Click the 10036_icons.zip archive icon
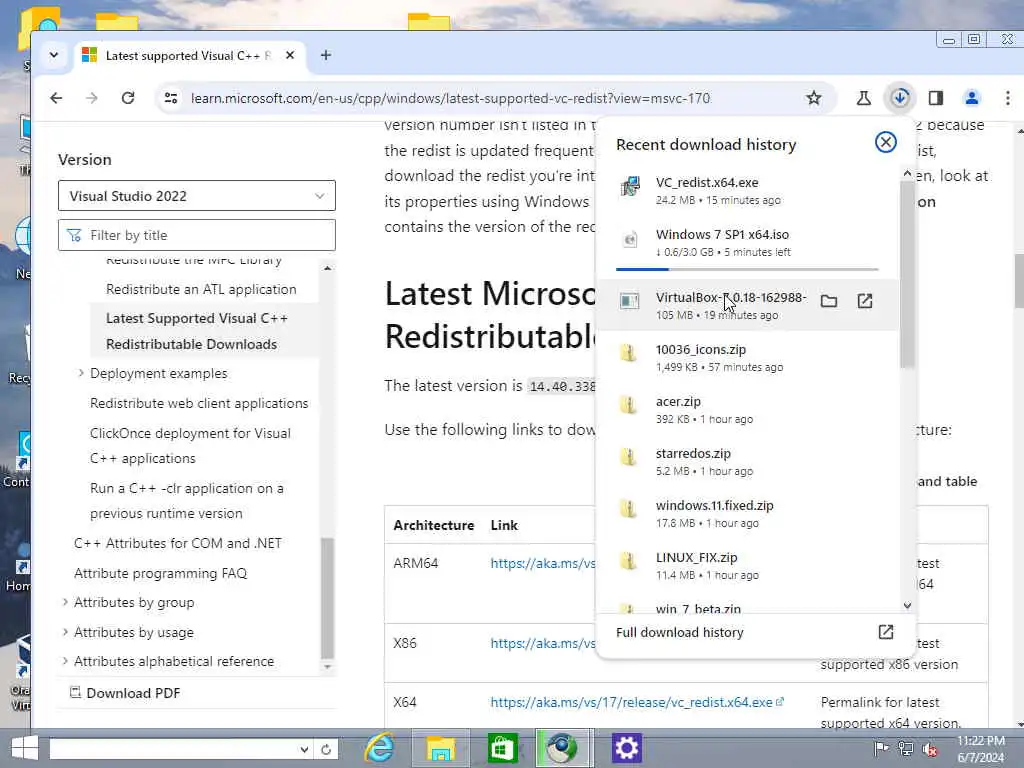This screenshot has height=768, width=1024. pyautogui.click(x=628, y=353)
